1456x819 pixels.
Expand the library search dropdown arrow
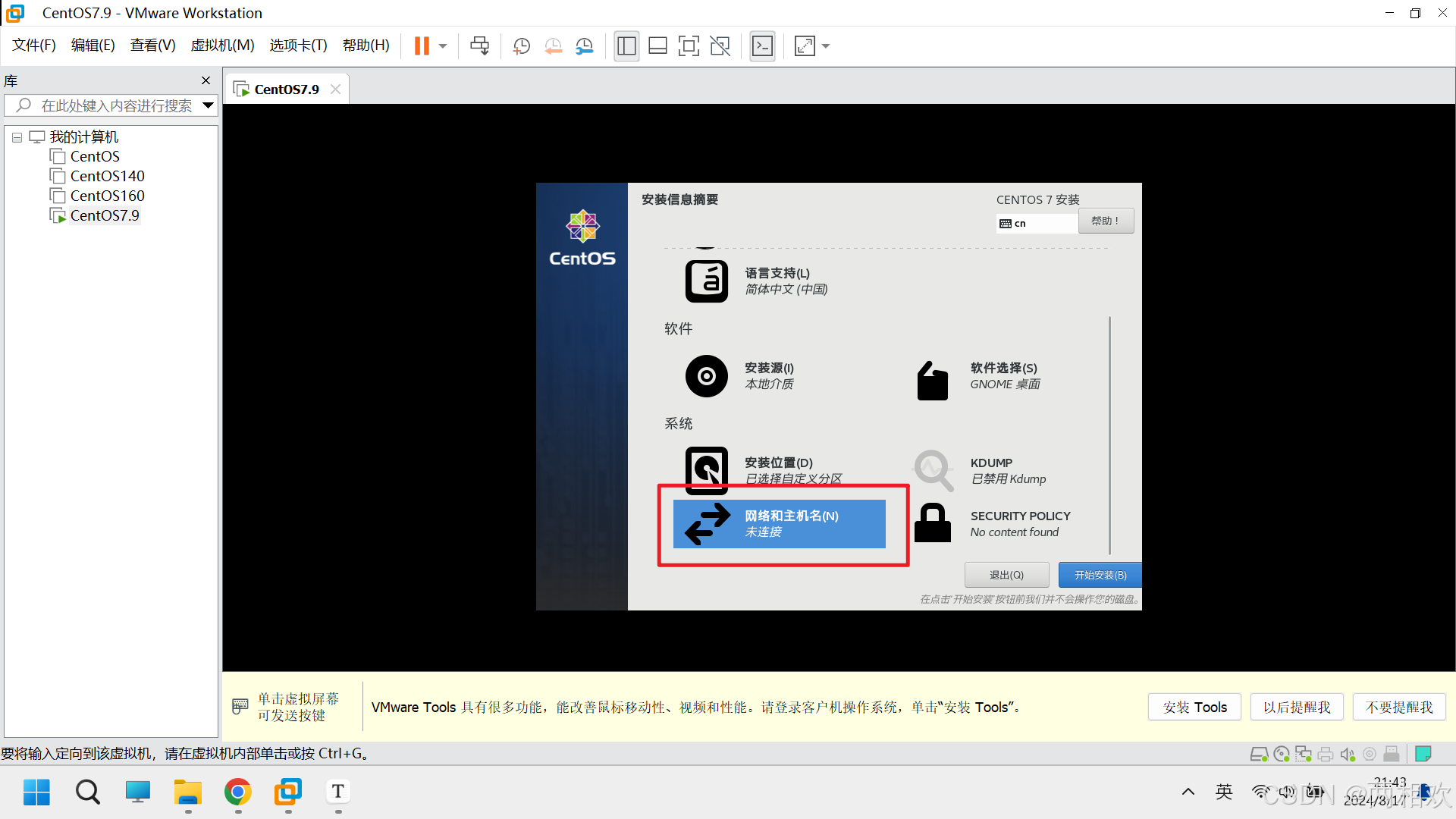pyautogui.click(x=208, y=105)
